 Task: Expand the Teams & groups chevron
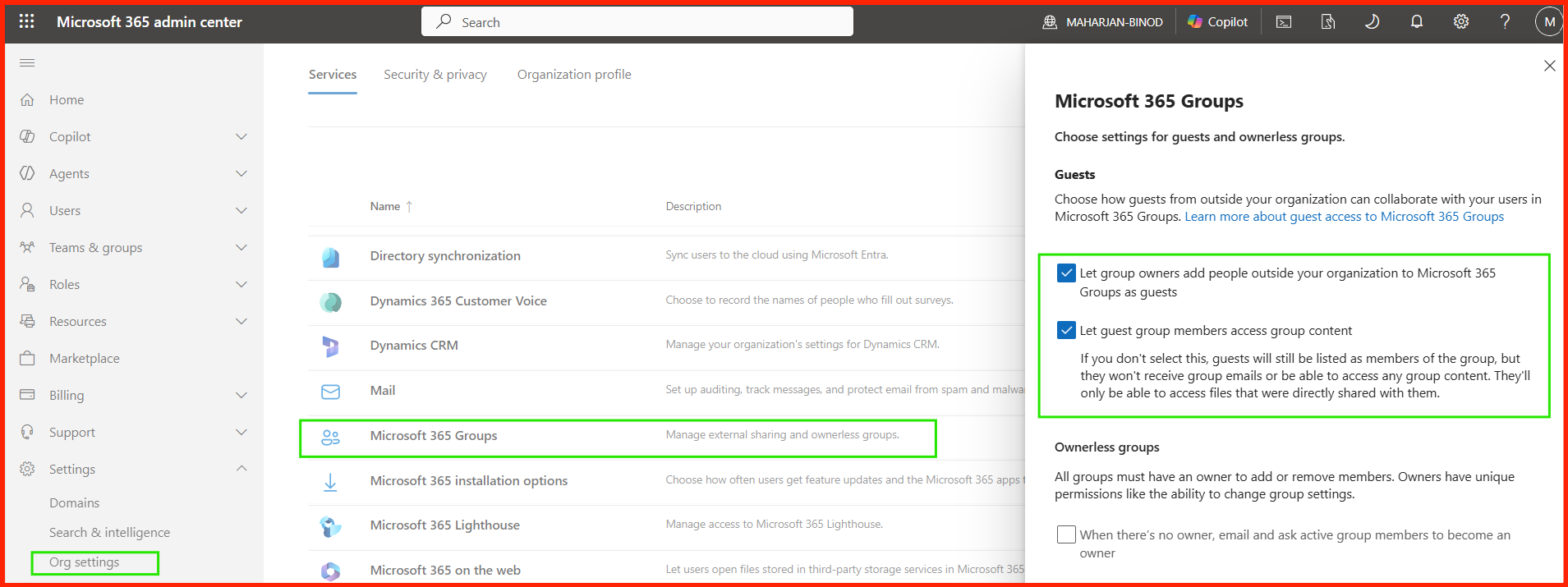coord(241,247)
